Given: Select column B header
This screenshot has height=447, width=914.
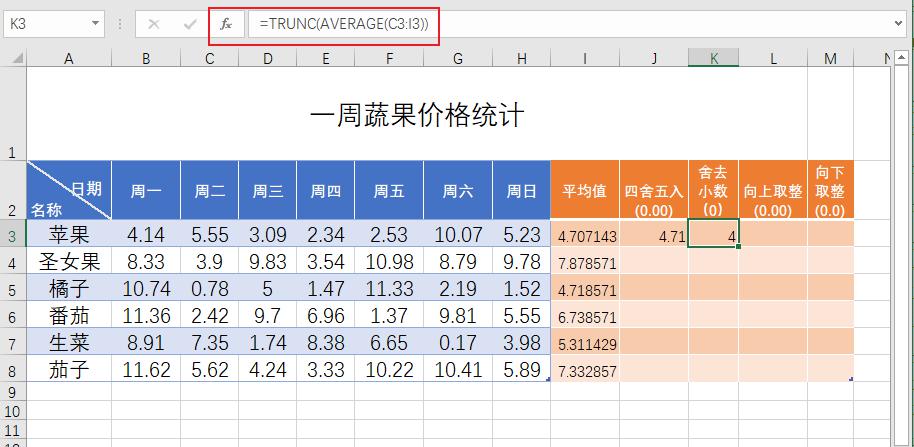Looking at the screenshot, I should click(x=146, y=58).
